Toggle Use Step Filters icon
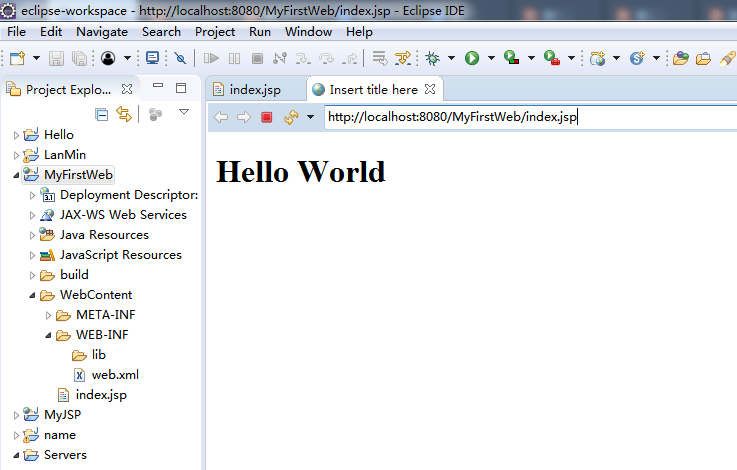 (x=403, y=58)
